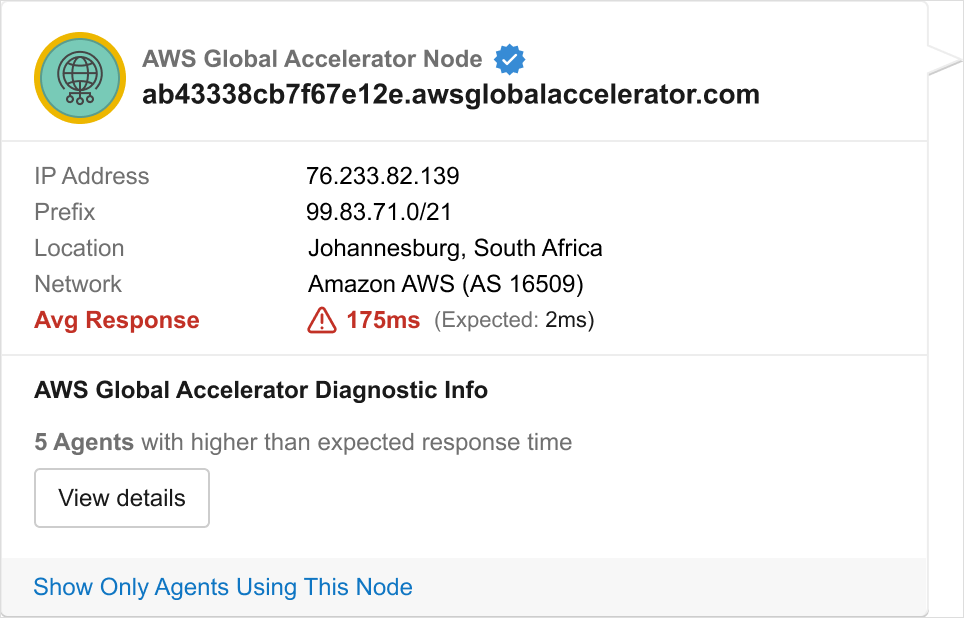
Task: Click the Johannesburg, South Africa location value
Action: [455, 248]
